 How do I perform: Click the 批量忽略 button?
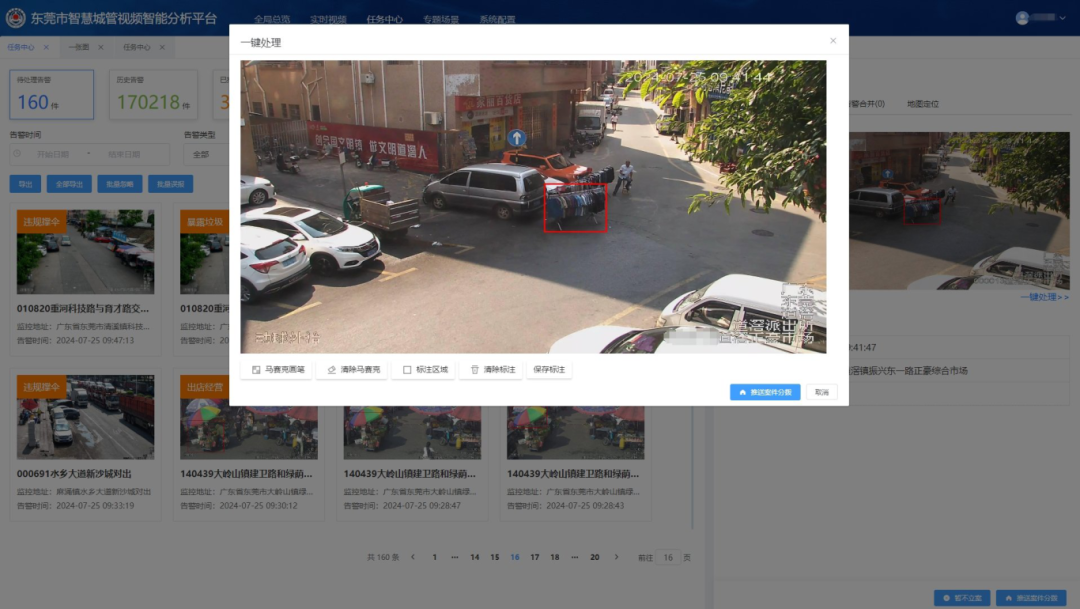pyautogui.click(x=120, y=184)
